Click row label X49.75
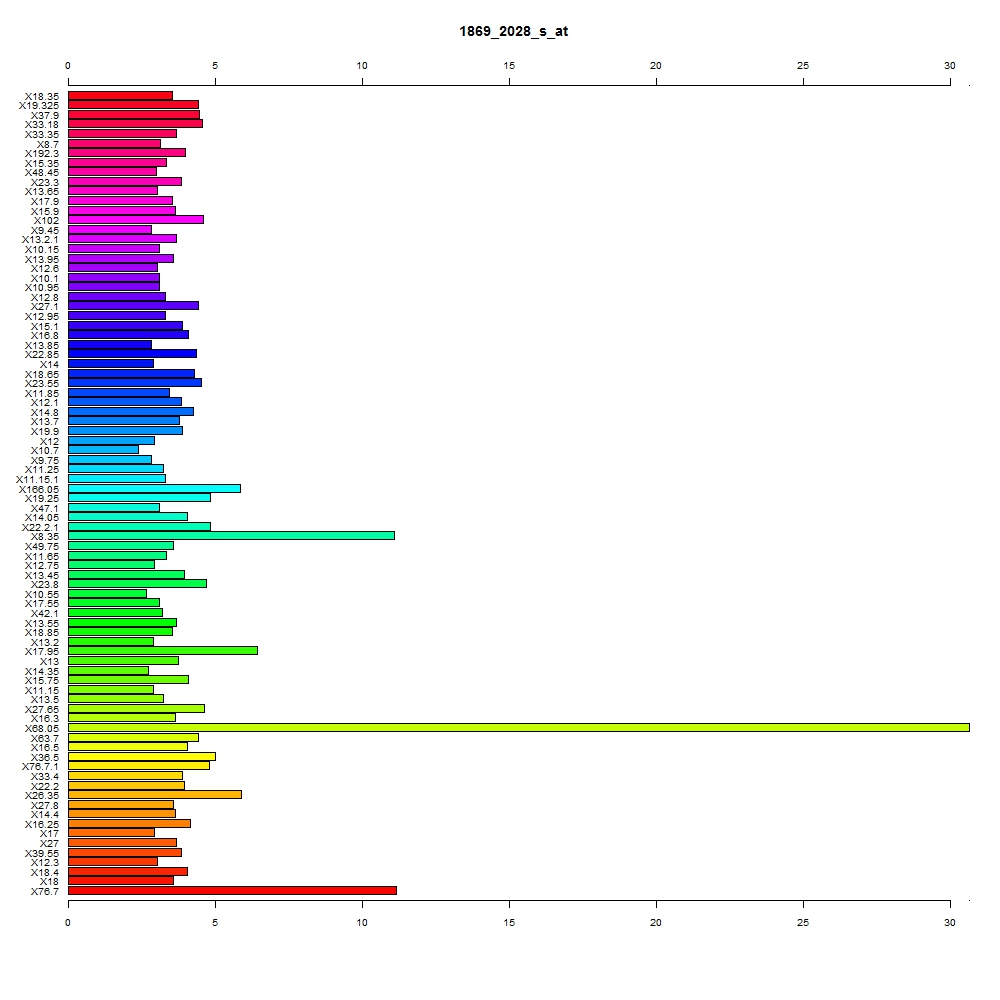 click(x=41, y=547)
